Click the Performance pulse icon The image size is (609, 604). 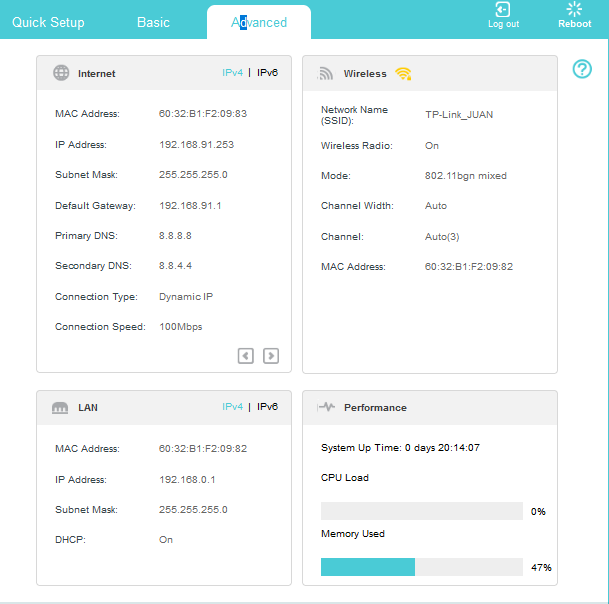[326, 408]
